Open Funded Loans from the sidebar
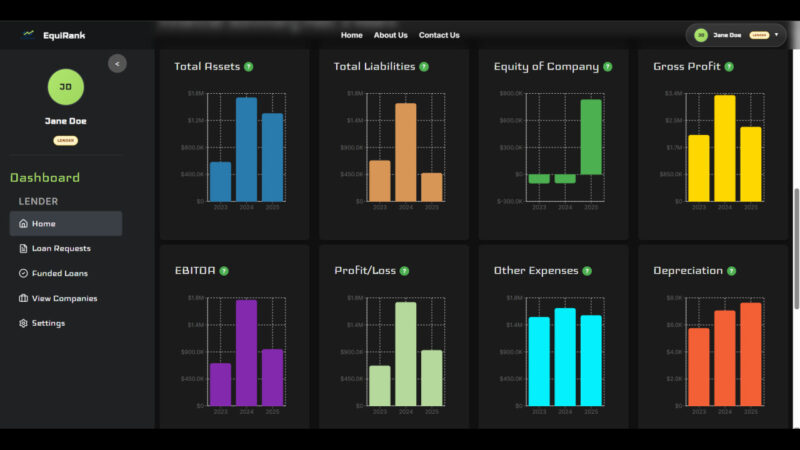The width and height of the screenshot is (800, 450). [59, 273]
